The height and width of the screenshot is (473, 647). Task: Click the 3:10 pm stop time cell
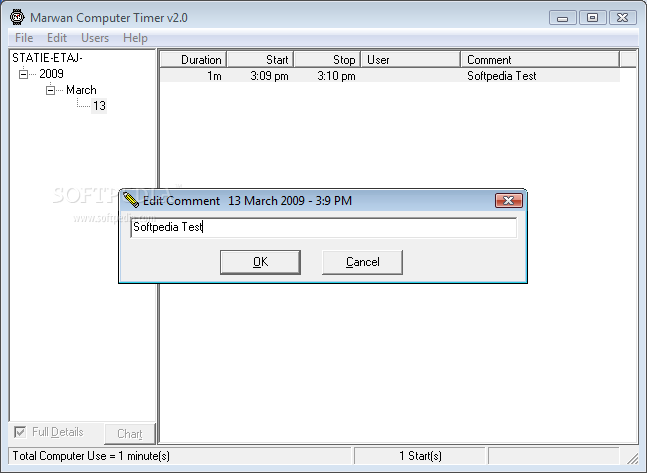click(336, 76)
